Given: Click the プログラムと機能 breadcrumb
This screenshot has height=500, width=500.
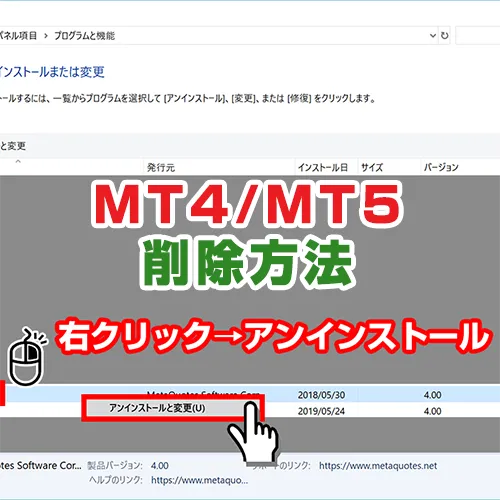Looking at the screenshot, I should pos(84,36).
